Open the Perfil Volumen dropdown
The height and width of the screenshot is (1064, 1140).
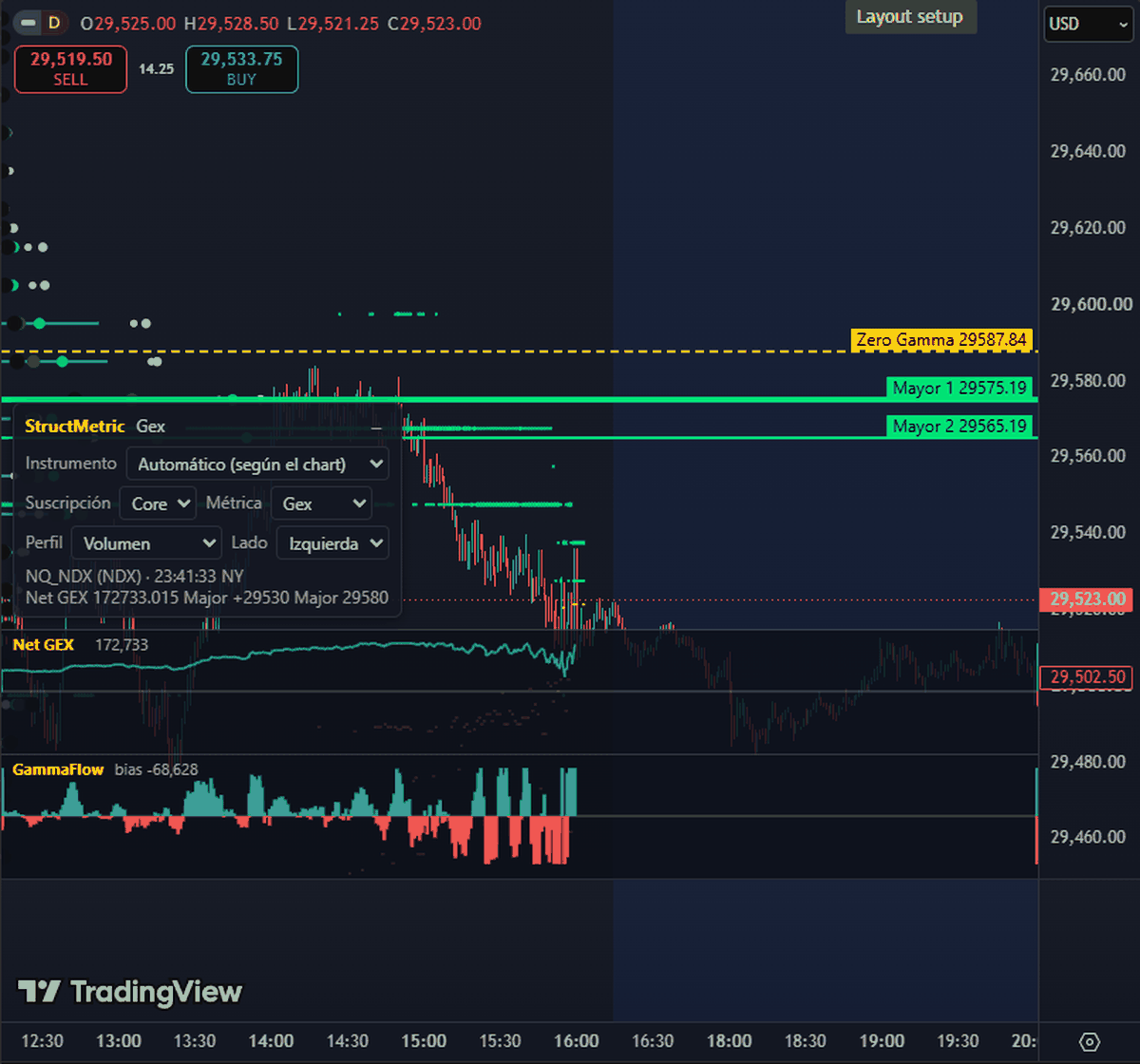point(146,543)
